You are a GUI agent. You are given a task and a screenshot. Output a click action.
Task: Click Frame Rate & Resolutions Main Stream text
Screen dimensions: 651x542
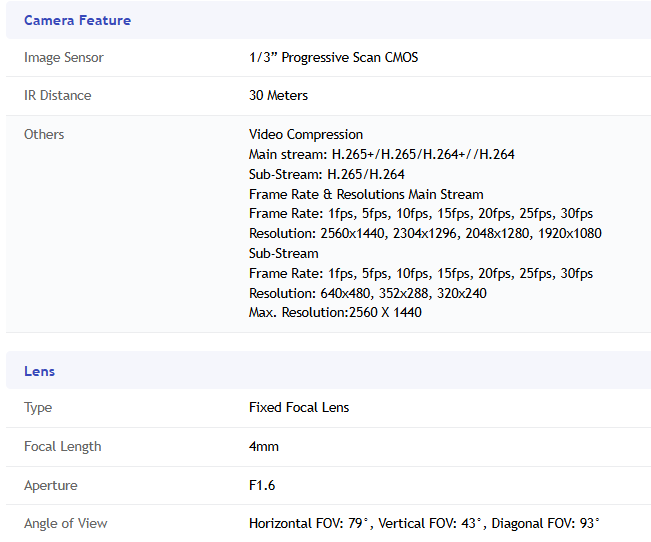click(x=366, y=194)
